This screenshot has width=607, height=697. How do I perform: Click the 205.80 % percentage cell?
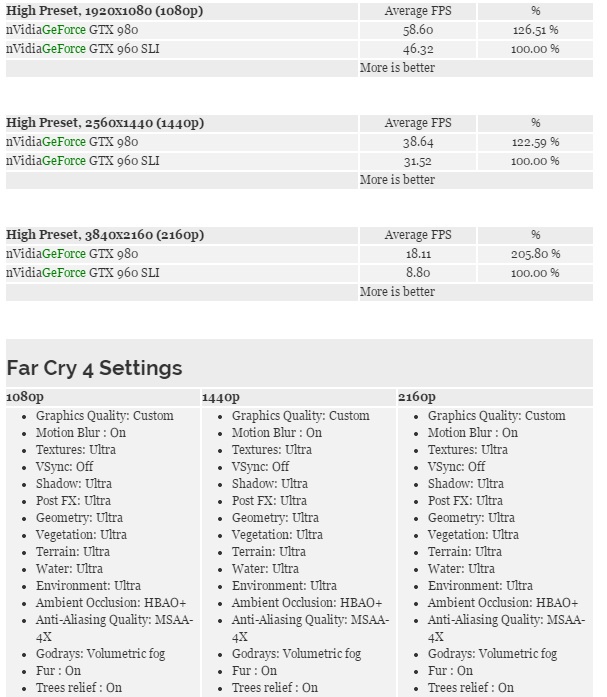pos(535,254)
